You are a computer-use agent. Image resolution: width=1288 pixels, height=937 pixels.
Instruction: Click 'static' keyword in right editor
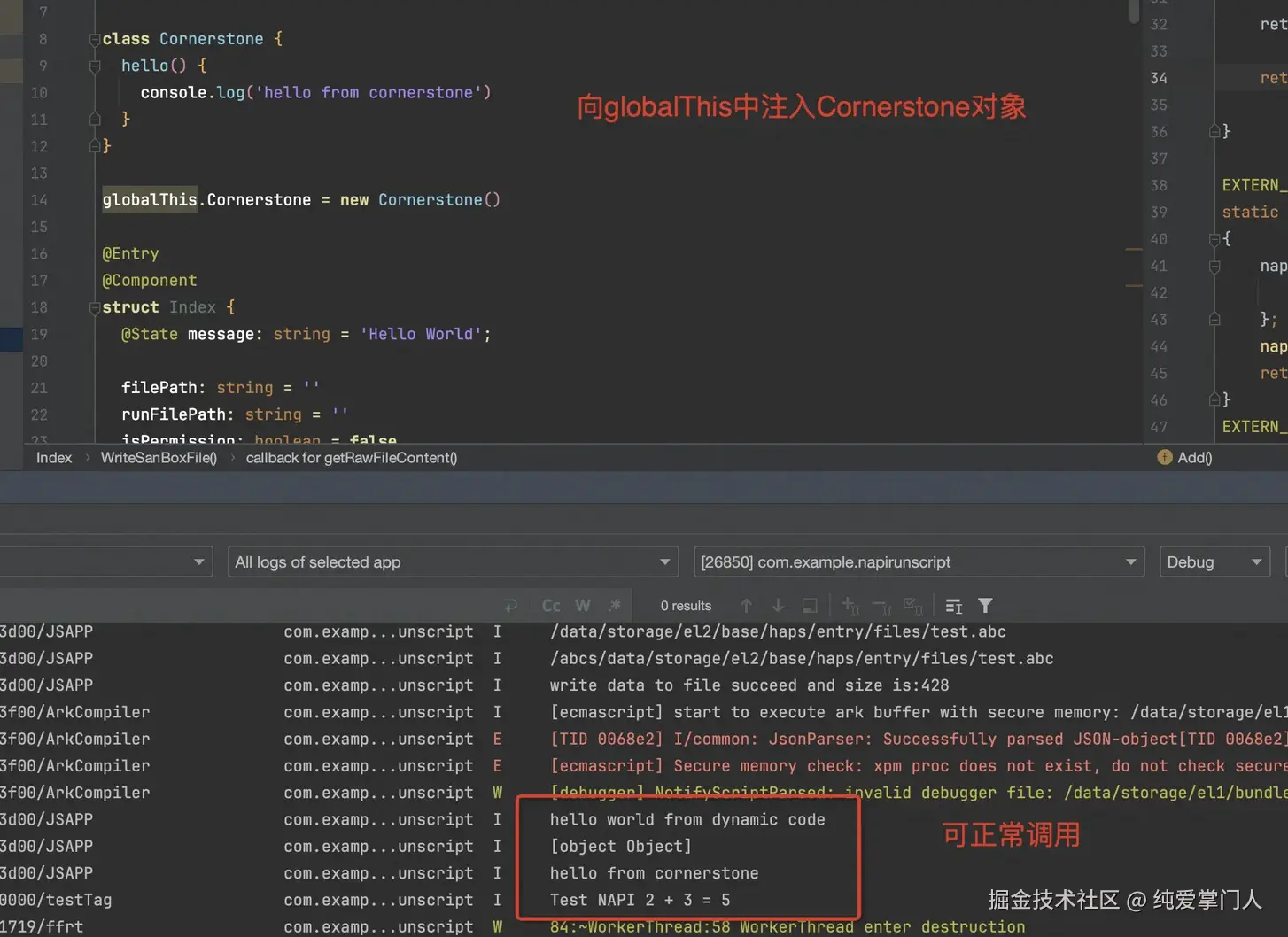pos(1250,212)
